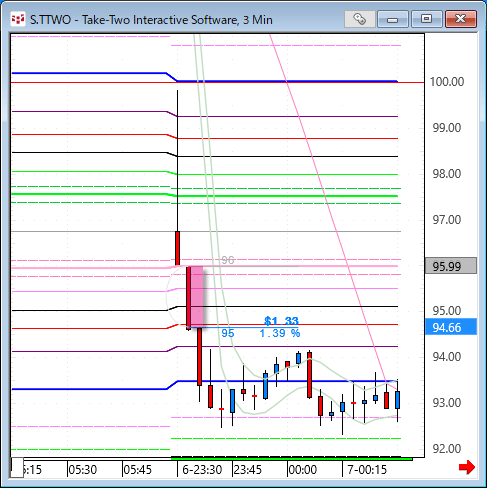Minimize the S.TTWO chart window
The image size is (487, 488).
pyautogui.click(x=393, y=19)
